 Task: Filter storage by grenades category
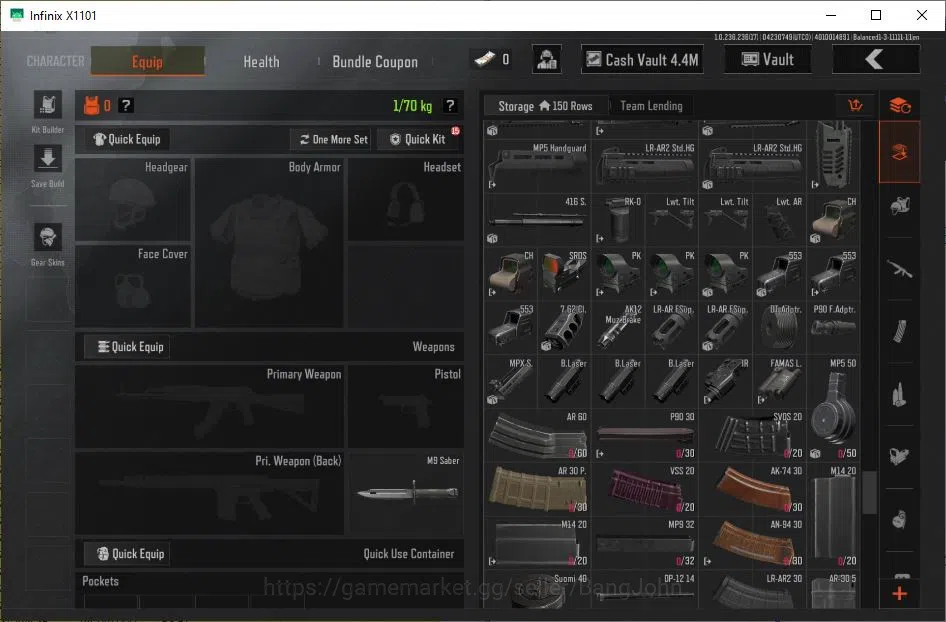[900, 519]
